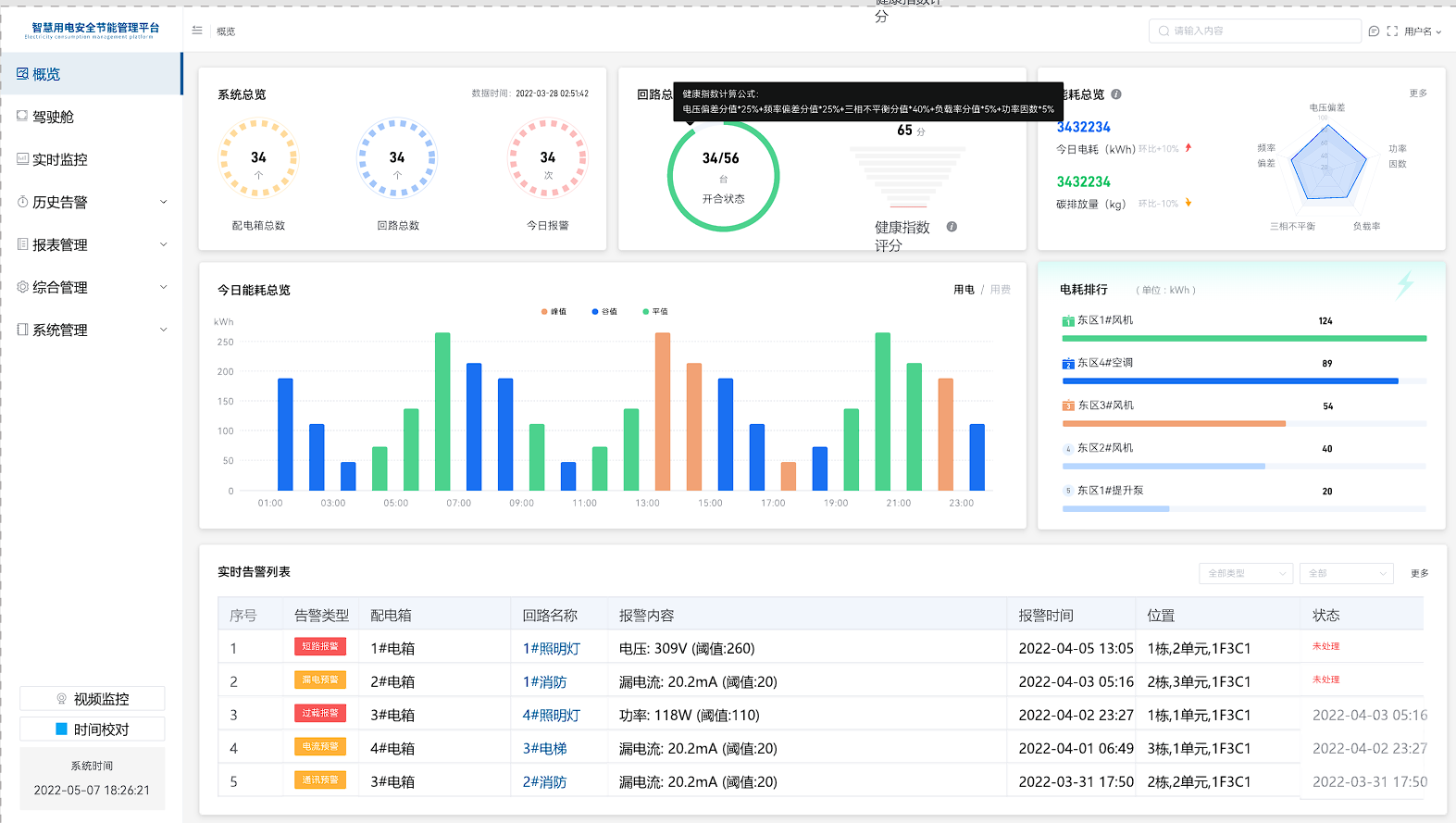Open 系统管理 menu item
1456x823 pixels.
click(91, 330)
